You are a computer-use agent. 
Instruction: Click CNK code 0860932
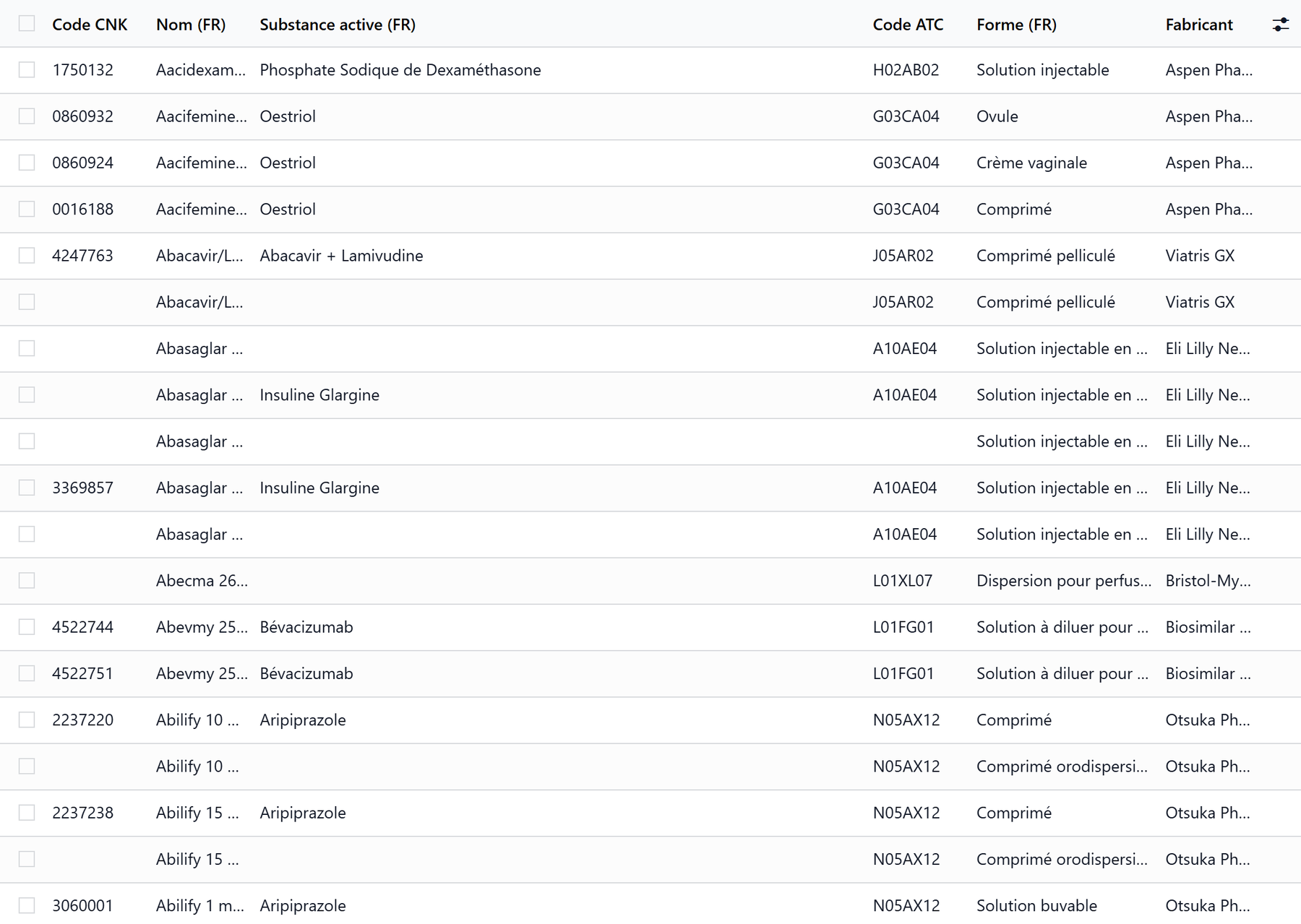pos(82,116)
